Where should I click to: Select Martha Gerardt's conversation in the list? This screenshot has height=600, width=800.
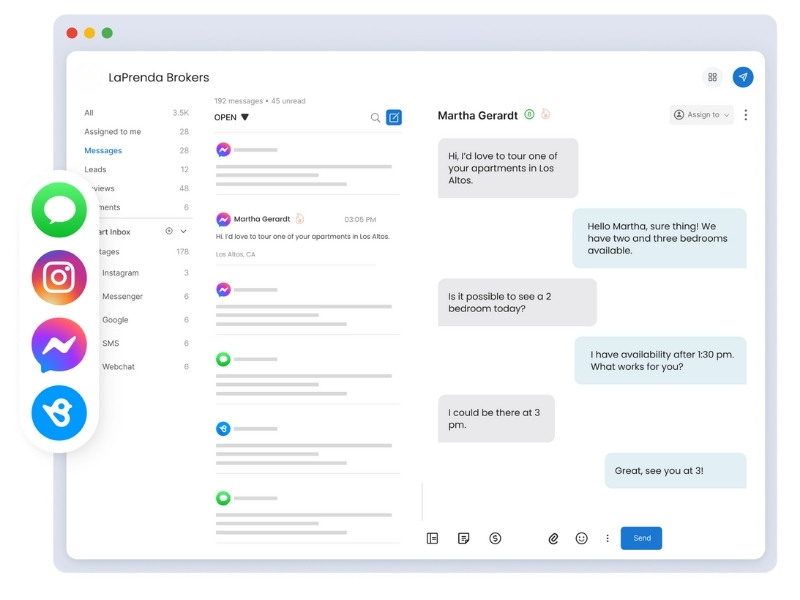(x=300, y=230)
